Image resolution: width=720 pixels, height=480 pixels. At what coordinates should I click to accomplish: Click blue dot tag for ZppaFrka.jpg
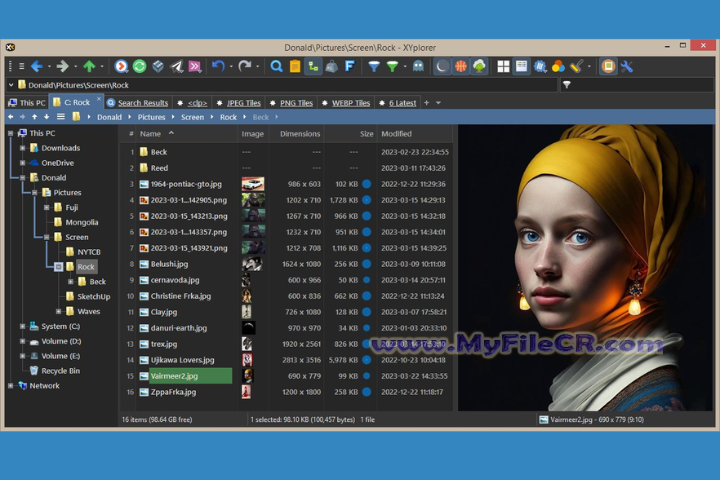(x=366, y=392)
